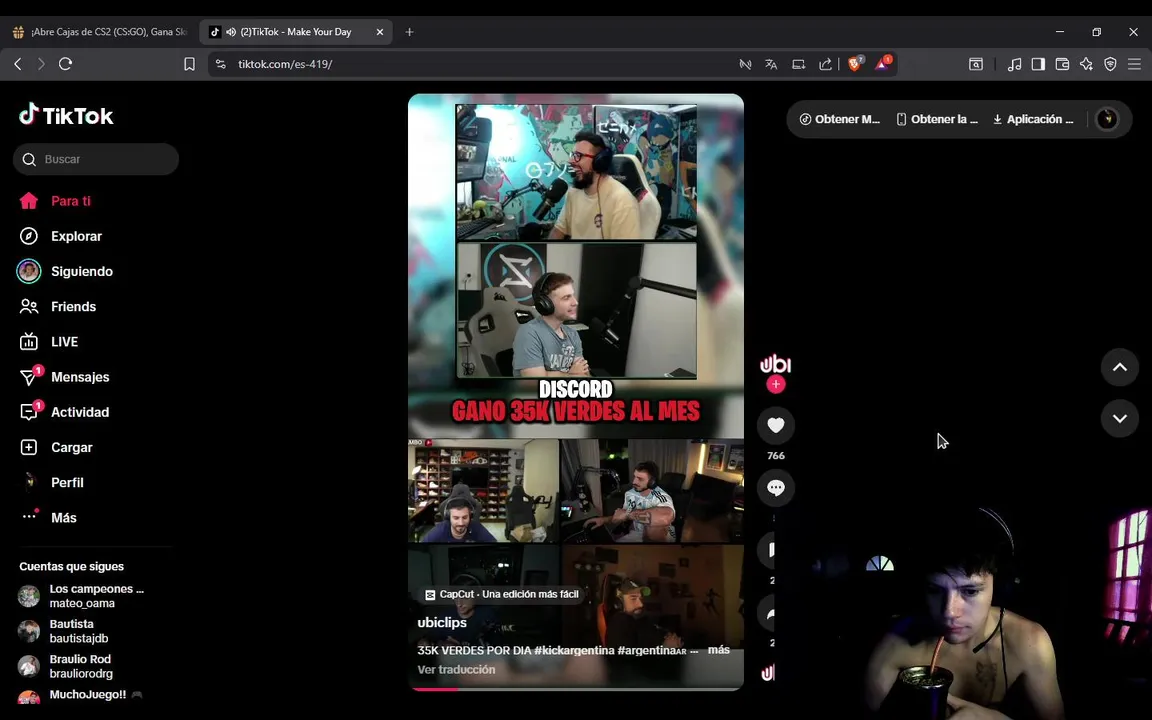
Task: Mute the TikTok tab speaker icon
Action: [x=231, y=32]
